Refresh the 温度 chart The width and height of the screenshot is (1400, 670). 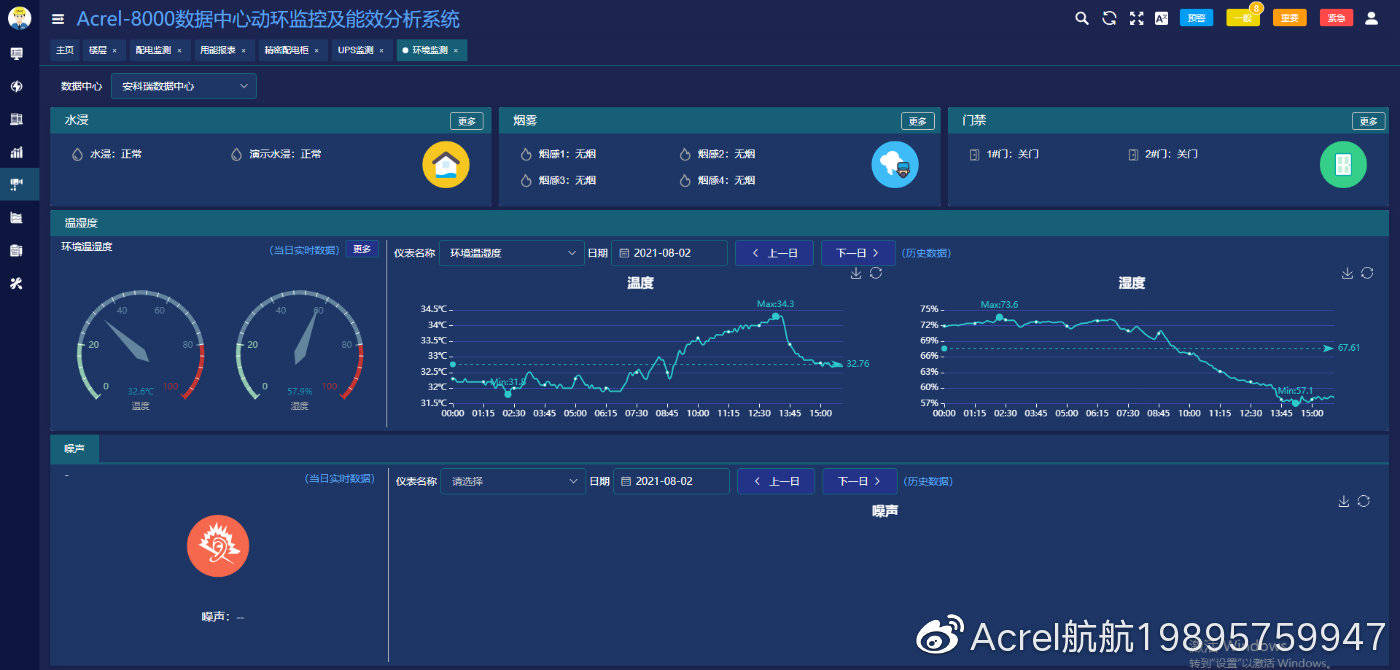coord(876,273)
